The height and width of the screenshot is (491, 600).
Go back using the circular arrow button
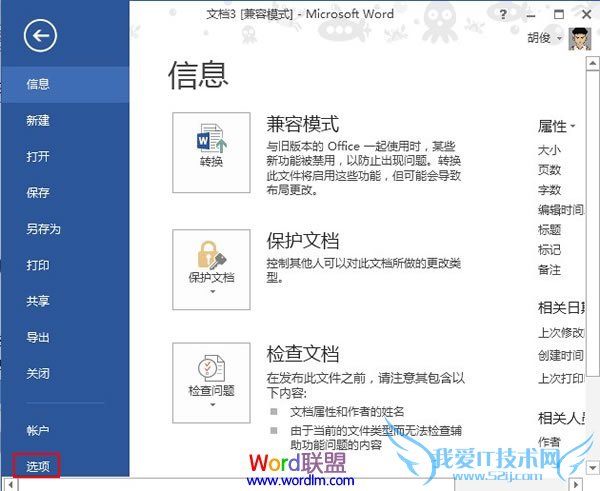click(40, 36)
